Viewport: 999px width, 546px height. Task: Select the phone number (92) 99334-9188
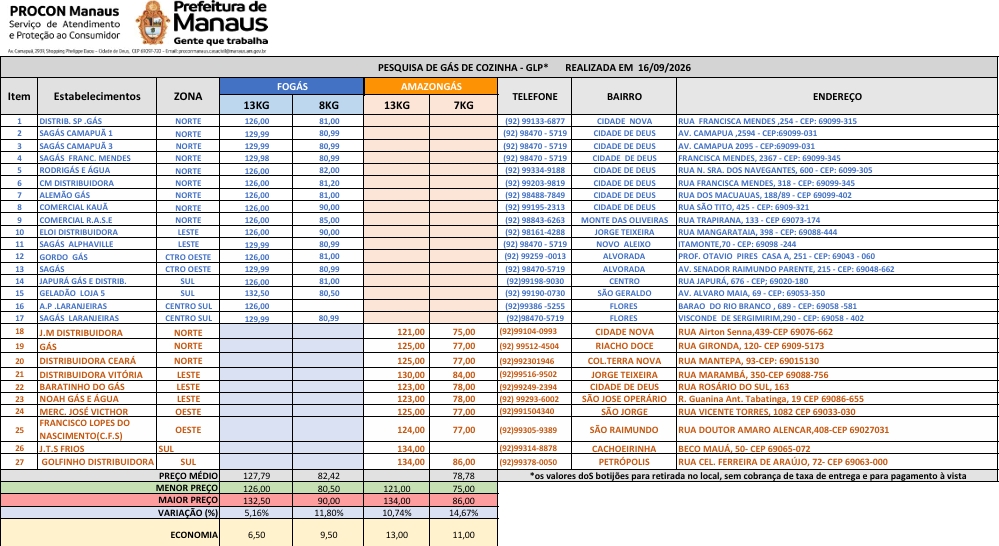click(x=535, y=170)
